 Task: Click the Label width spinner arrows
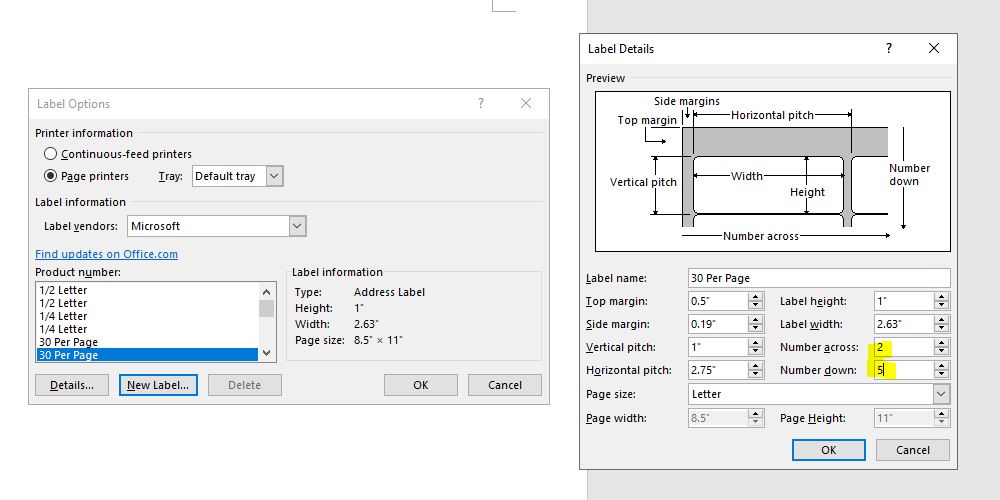[942, 324]
